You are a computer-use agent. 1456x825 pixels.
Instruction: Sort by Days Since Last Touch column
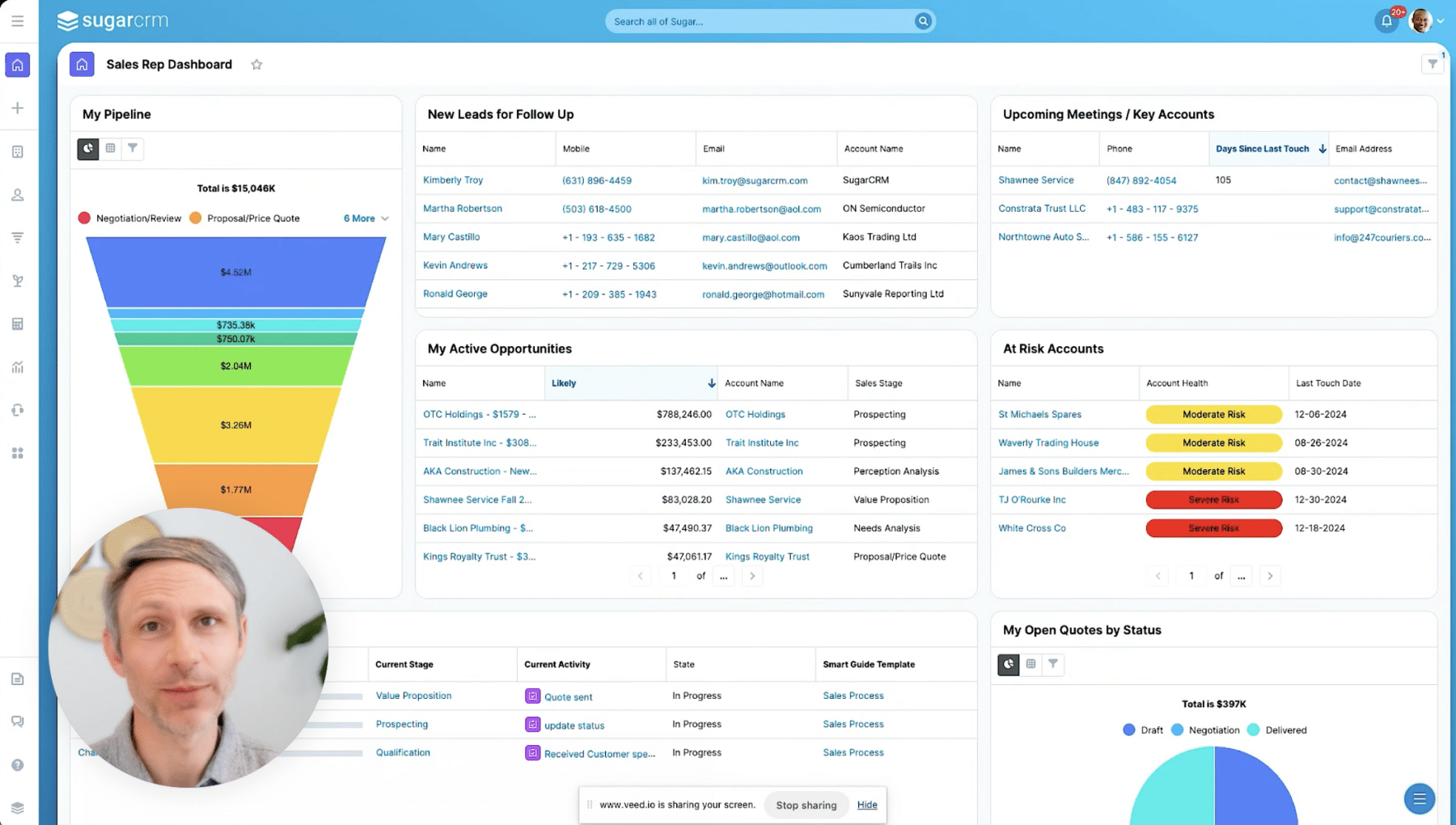(1262, 148)
